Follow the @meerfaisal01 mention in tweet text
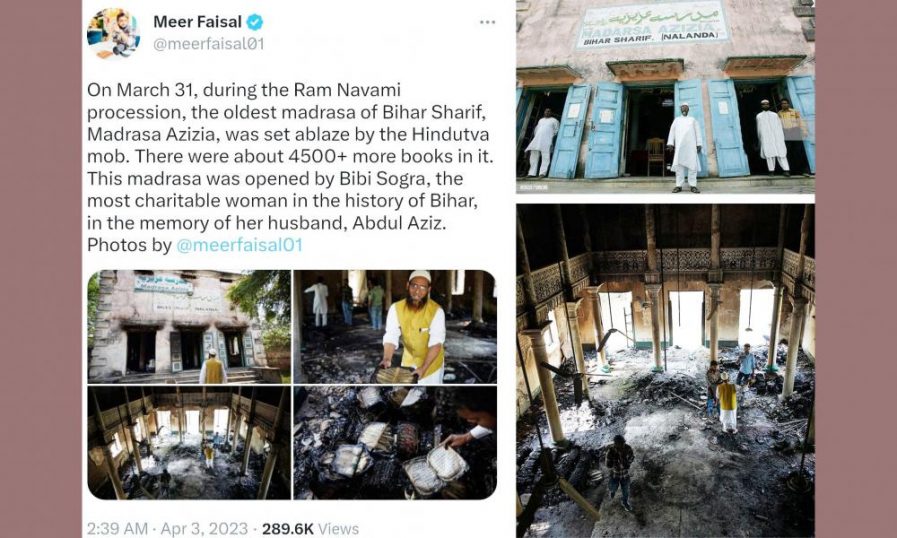This screenshot has height=538, width=897. 239,245
